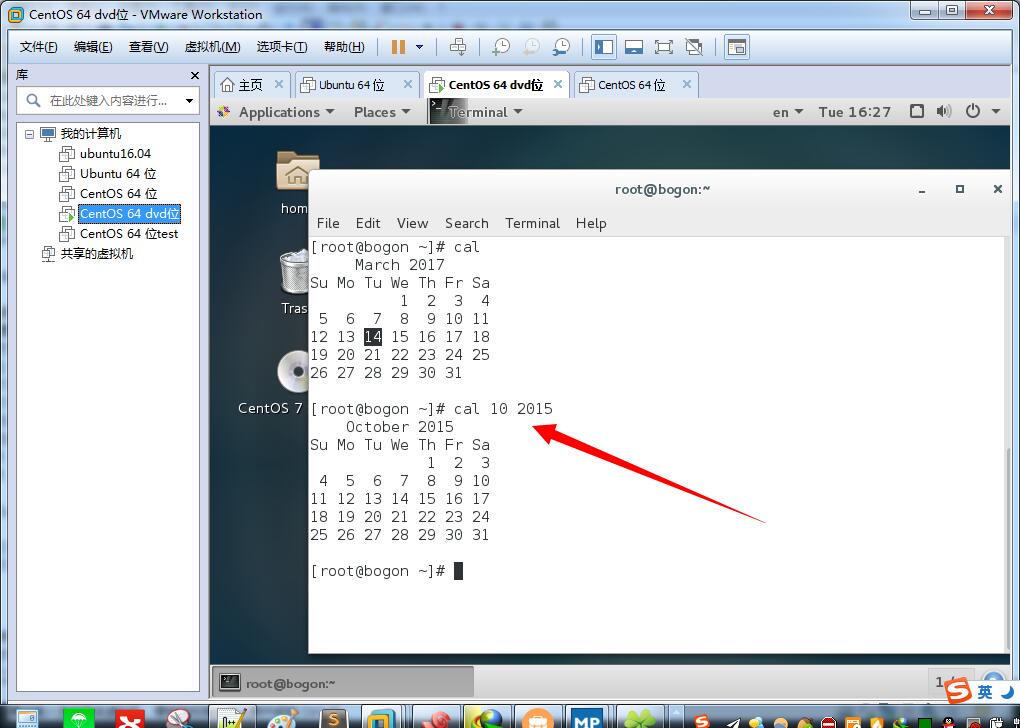Click the Tue 16:27 clock
Viewport: 1020px width, 728px height.
[855, 112]
